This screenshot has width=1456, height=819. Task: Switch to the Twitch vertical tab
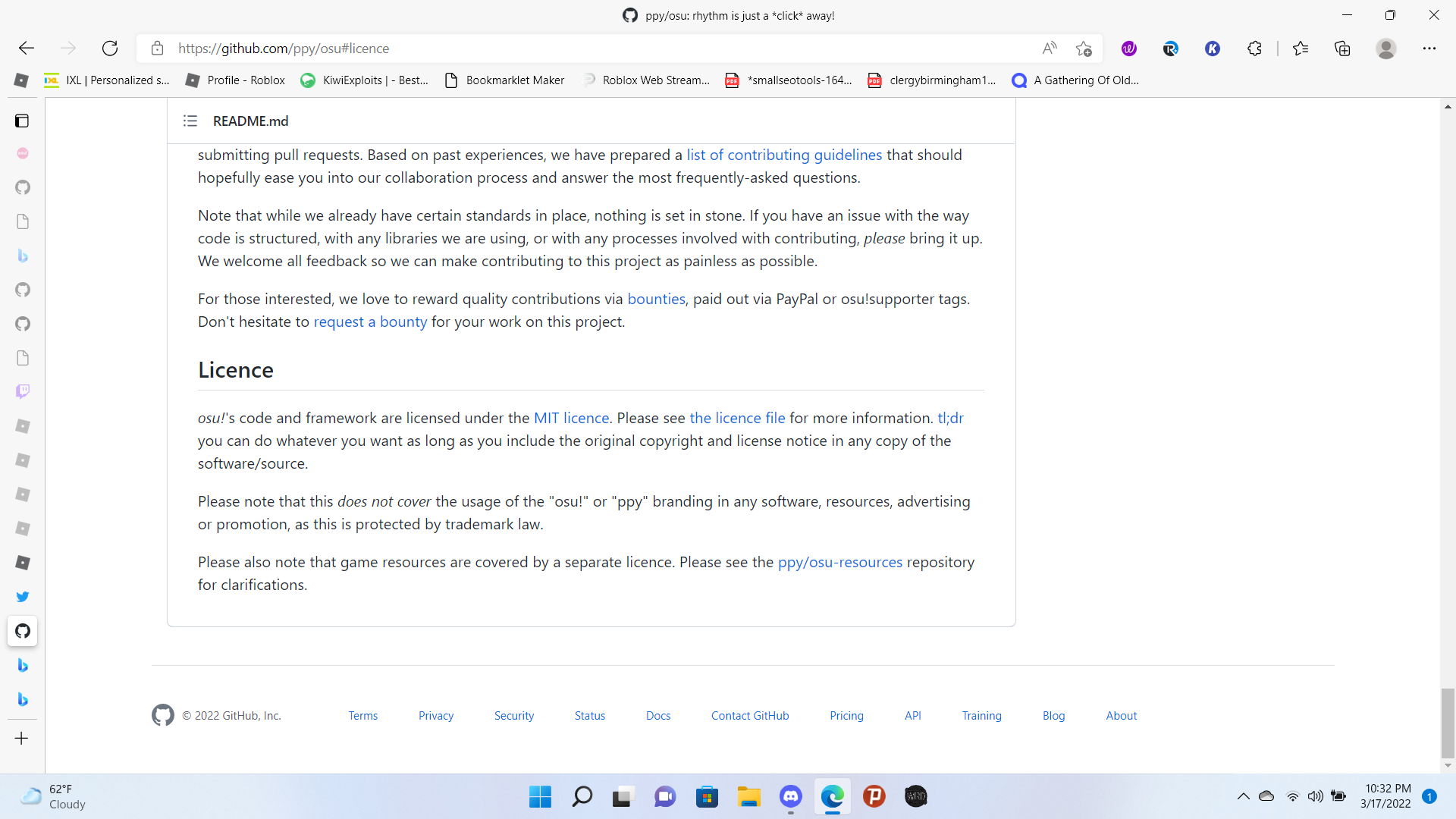23,391
